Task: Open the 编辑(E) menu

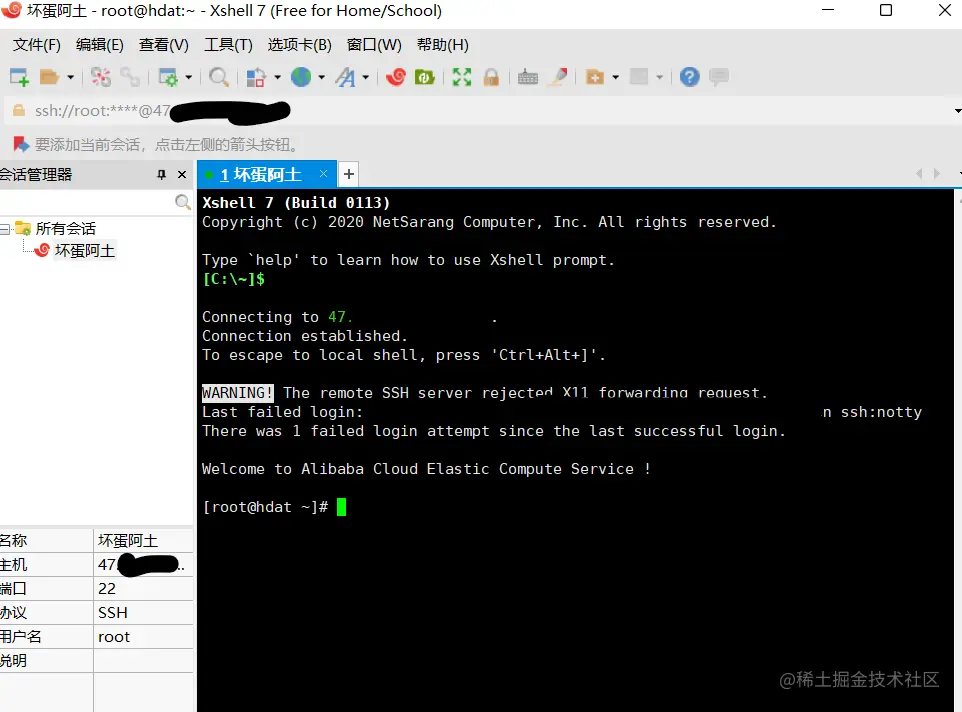Action: tap(100, 45)
